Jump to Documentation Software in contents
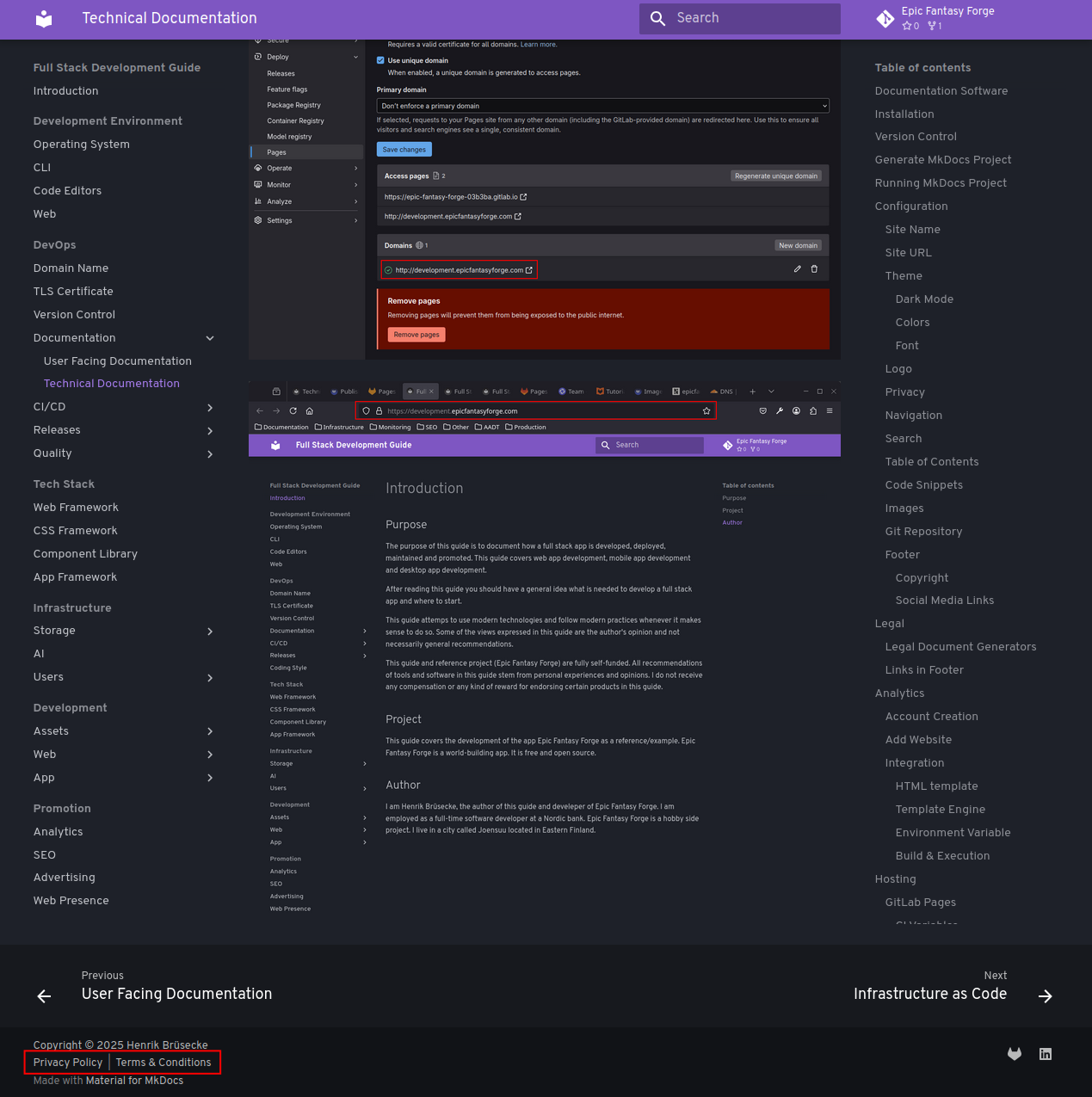 (941, 91)
